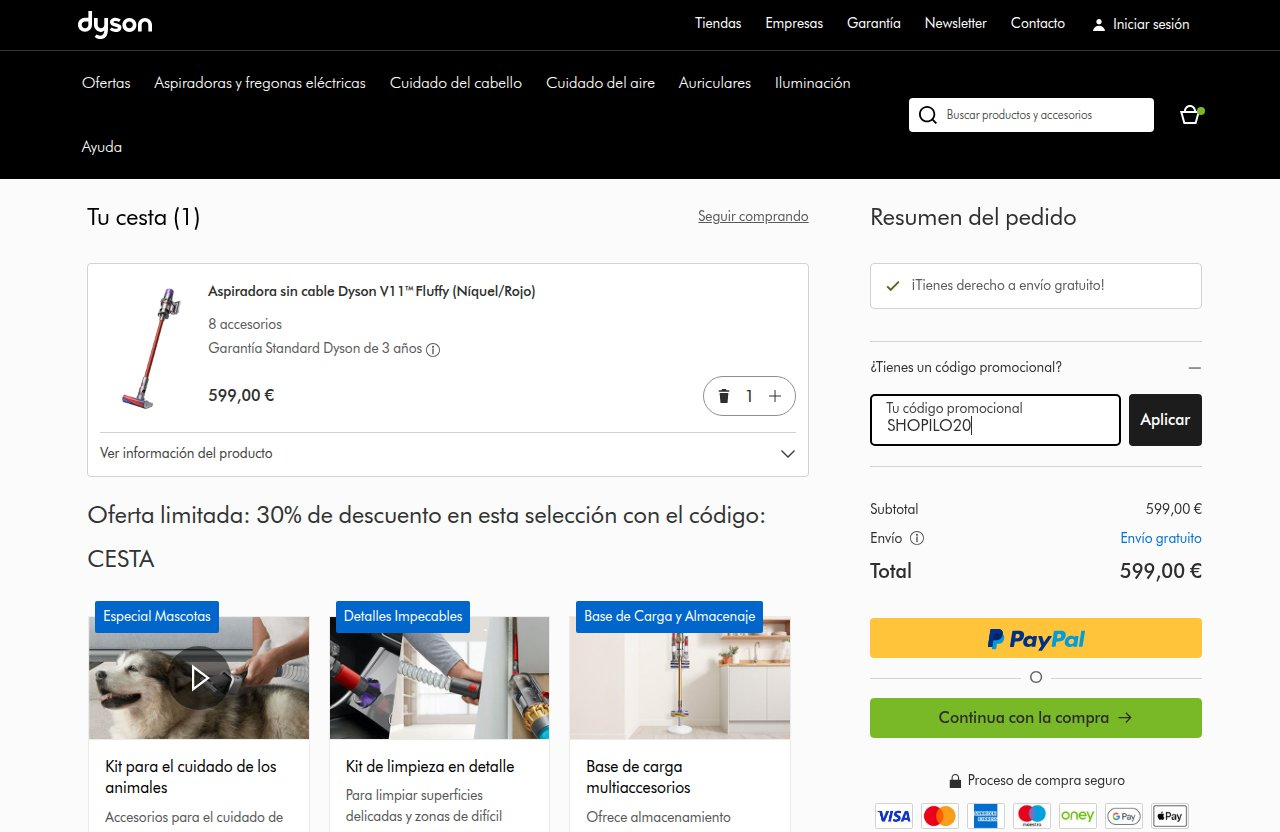Image resolution: width=1280 pixels, height=832 pixels.
Task: Open Kit para el cuidado de los animales
Action: [x=191, y=777]
